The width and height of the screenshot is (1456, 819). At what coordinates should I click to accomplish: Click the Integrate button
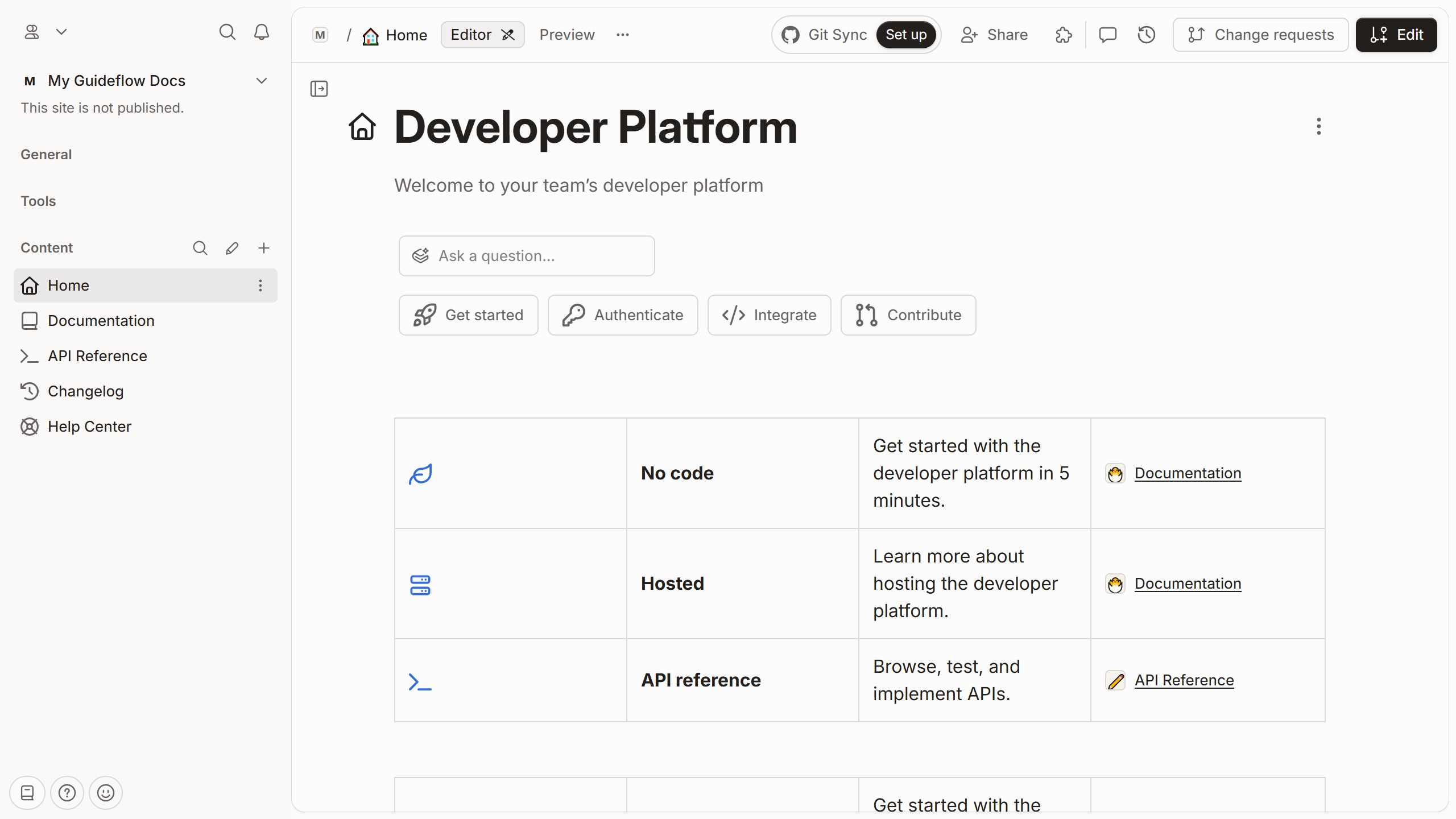pos(770,315)
